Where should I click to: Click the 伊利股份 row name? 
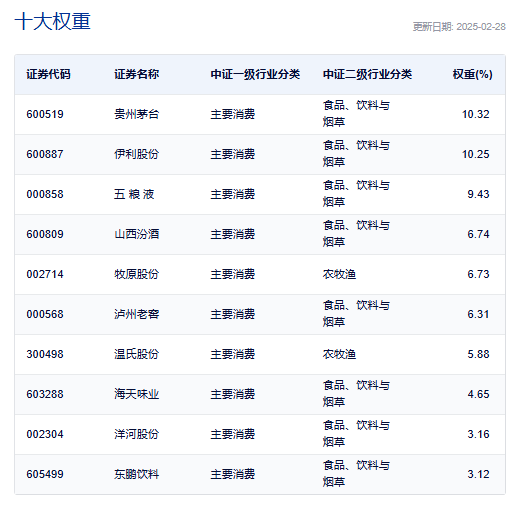pyautogui.click(x=136, y=154)
